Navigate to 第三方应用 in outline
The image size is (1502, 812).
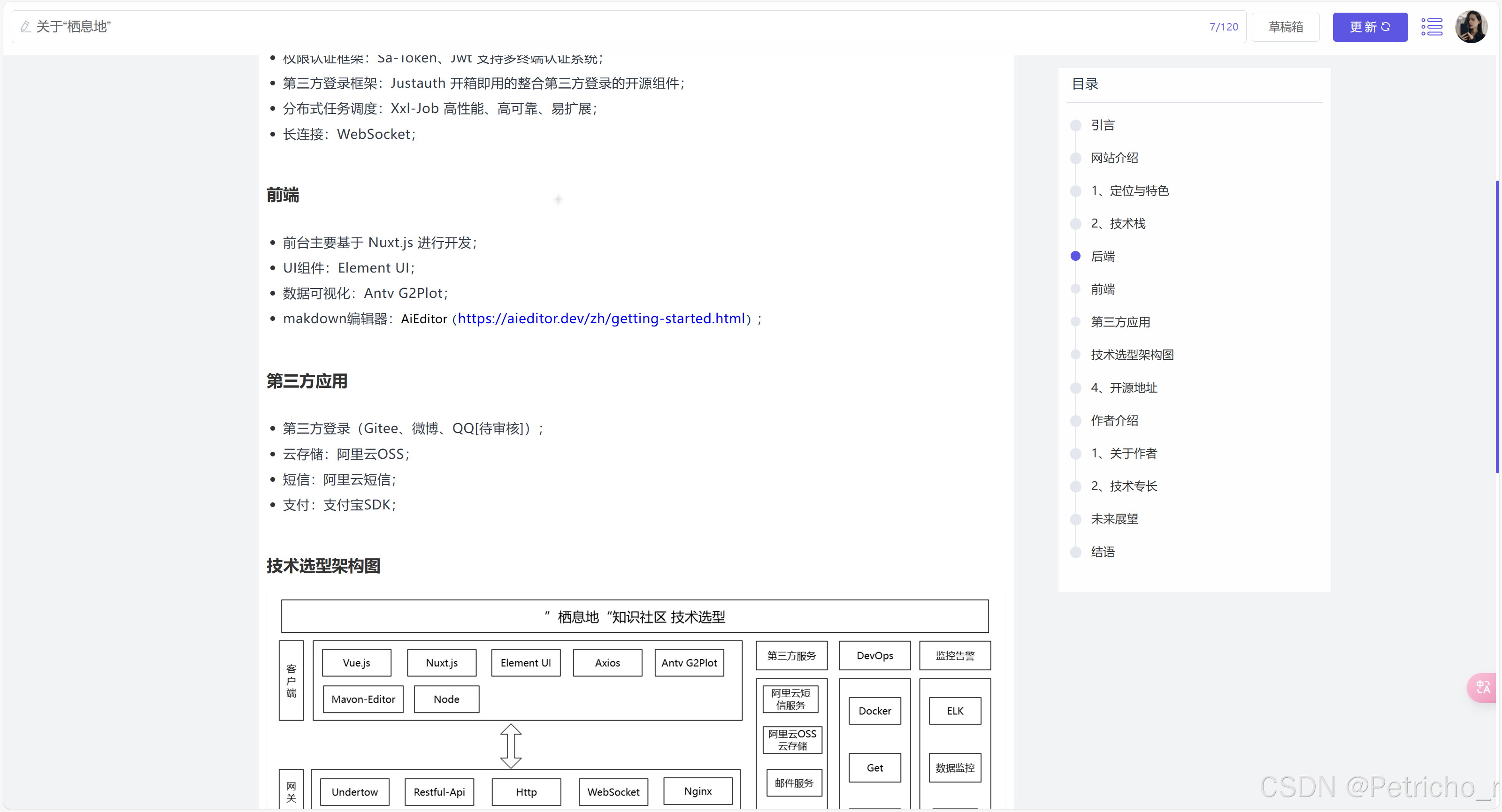[1119, 322]
